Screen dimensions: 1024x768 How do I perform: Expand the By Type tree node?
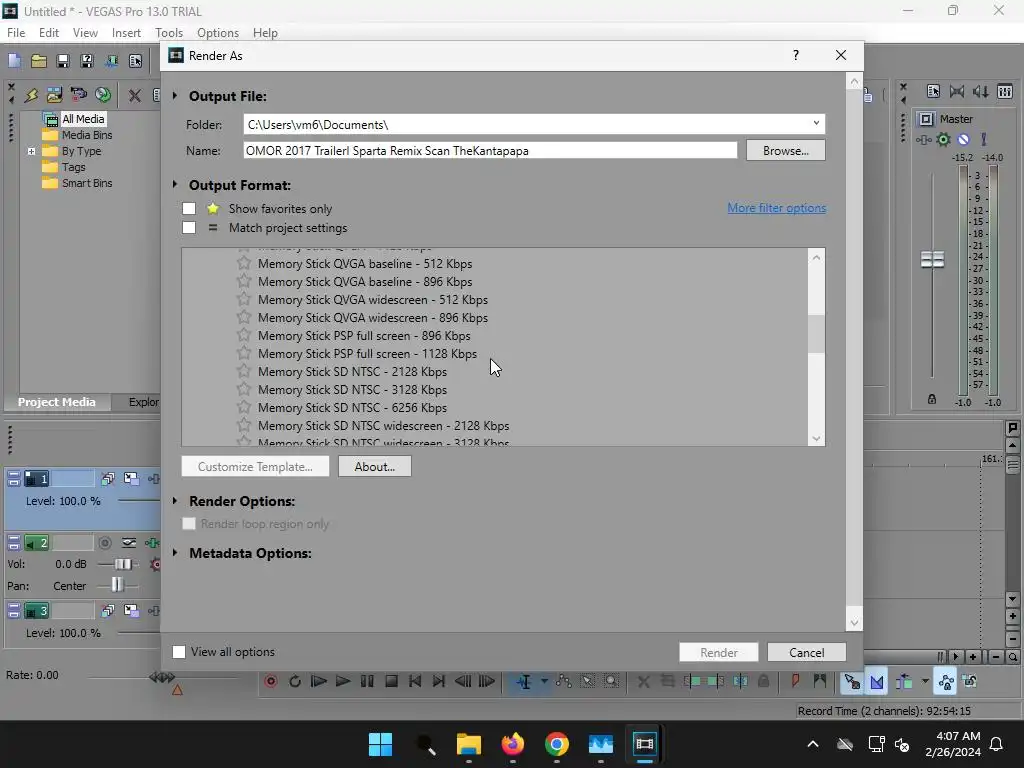[x=31, y=151]
